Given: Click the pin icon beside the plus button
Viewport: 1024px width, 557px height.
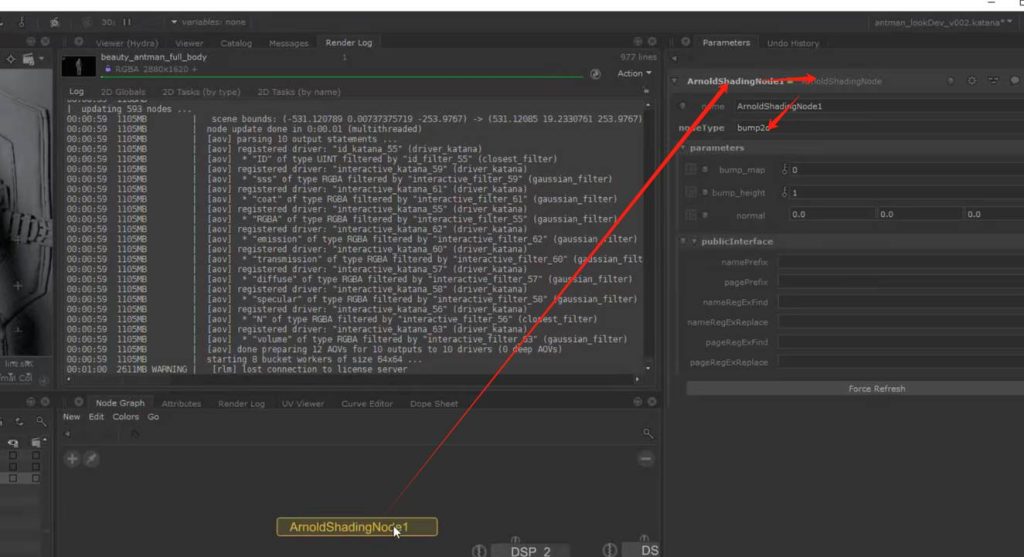Looking at the screenshot, I should click(x=91, y=458).
